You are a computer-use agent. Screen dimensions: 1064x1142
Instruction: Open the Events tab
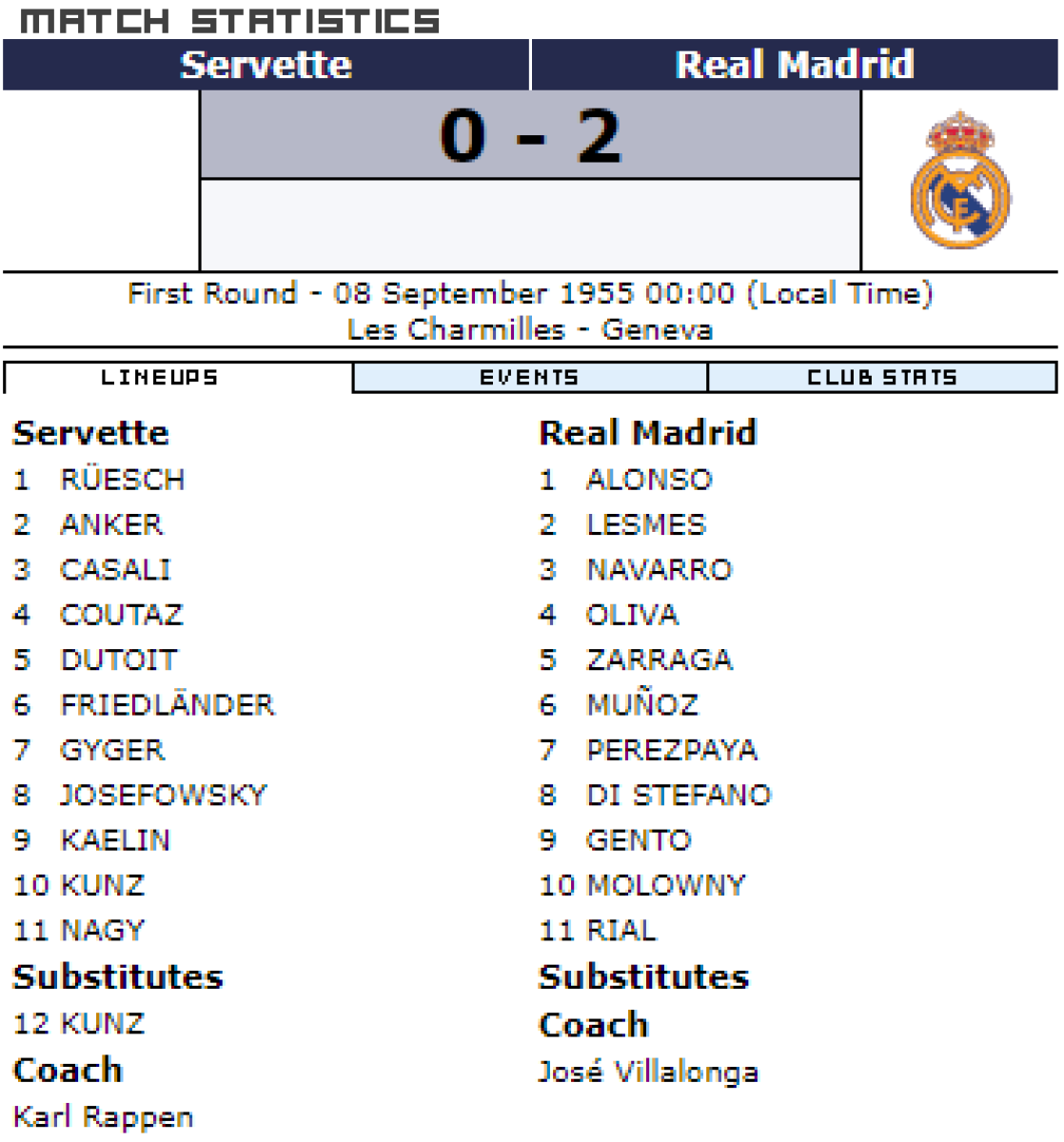(529, 378)
